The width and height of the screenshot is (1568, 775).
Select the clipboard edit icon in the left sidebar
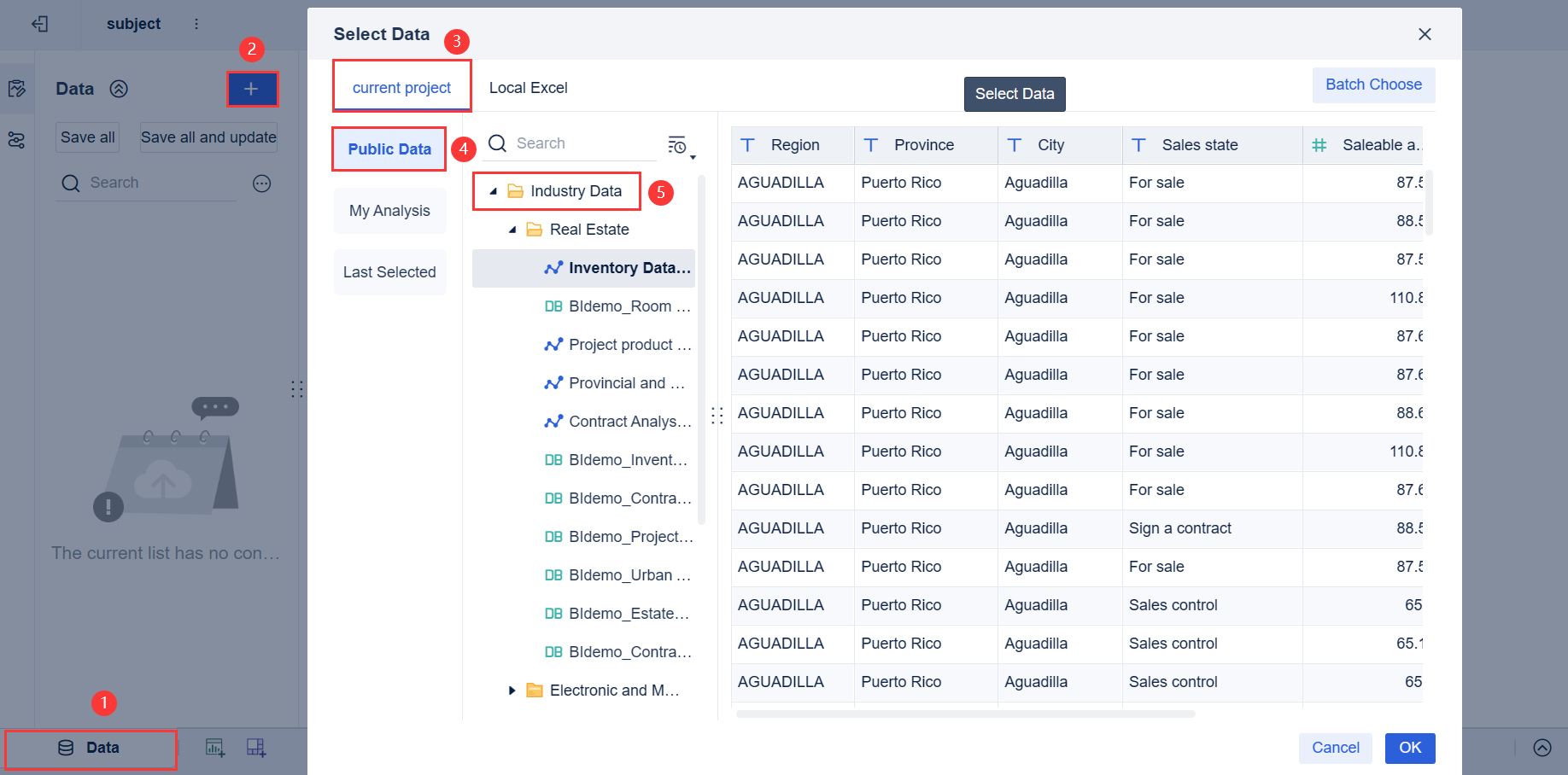[x=17, y=88]
